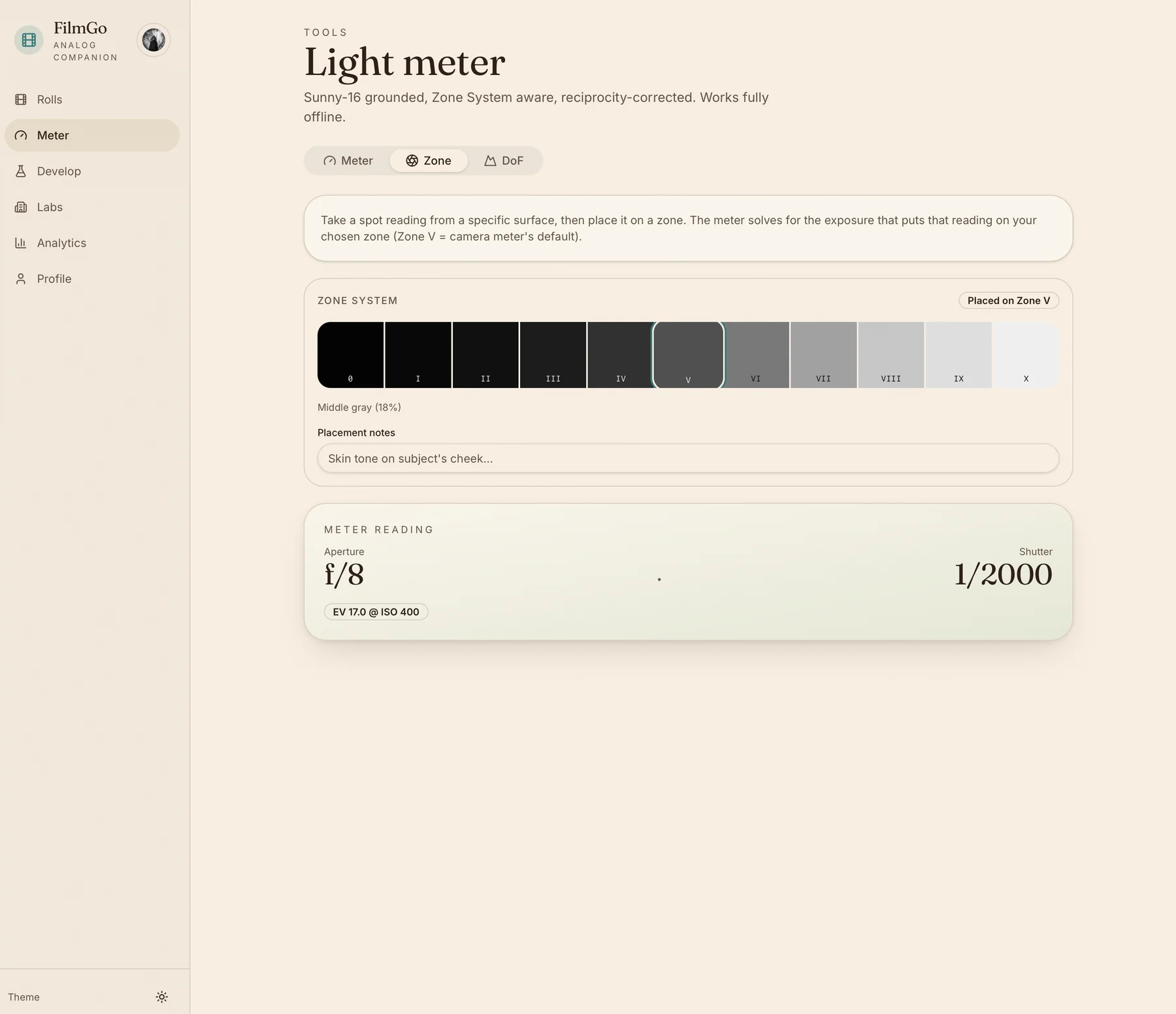Go to the Develop section

pyautogui.click(x=92, y=171)
